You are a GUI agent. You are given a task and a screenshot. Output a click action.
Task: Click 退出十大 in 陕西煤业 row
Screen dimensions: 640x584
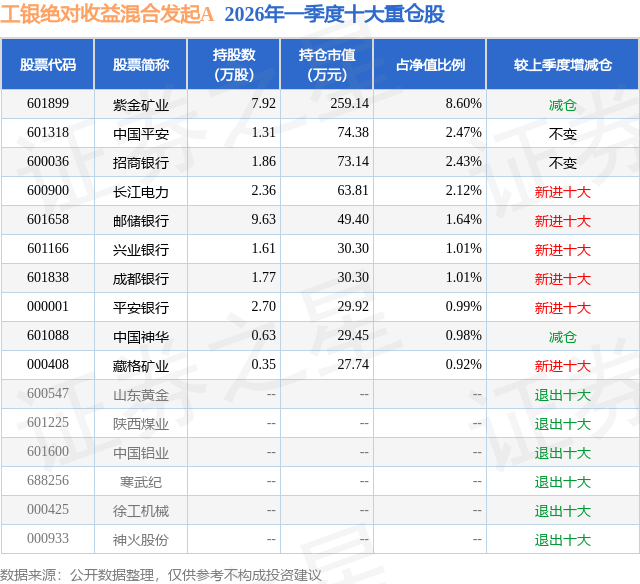(x=563, y=424)
